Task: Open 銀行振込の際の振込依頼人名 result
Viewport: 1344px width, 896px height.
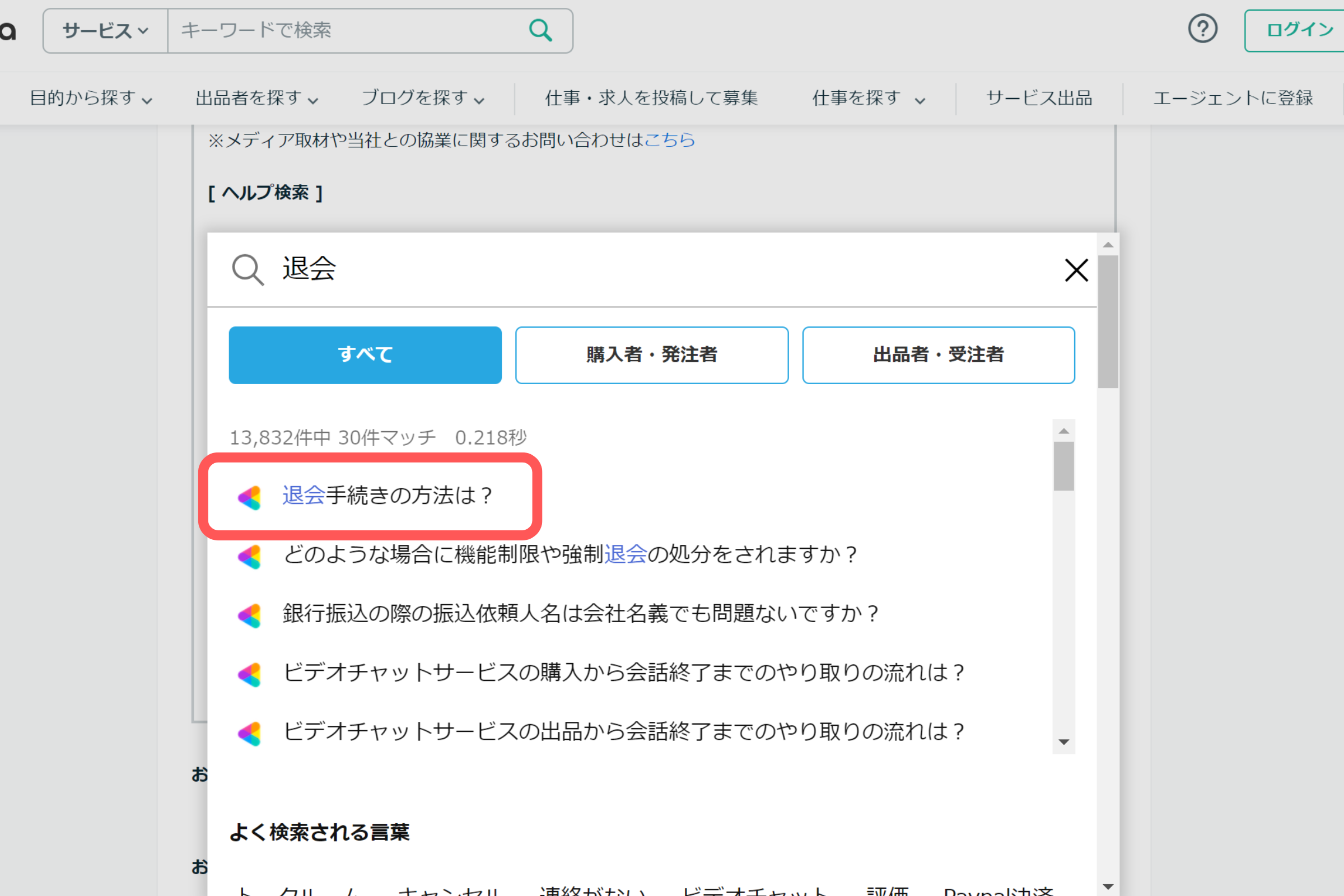Action: (581, 613)
